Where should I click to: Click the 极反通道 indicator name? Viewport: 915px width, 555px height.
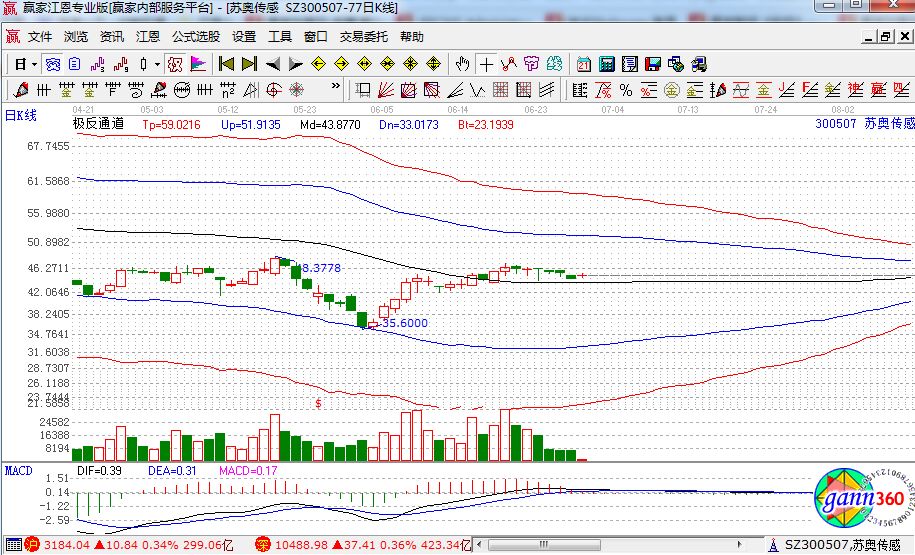[98, 125]
